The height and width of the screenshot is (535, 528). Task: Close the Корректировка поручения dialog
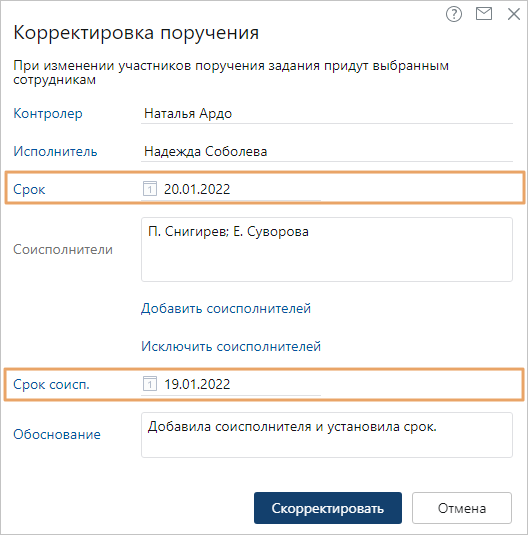(513, 14)
